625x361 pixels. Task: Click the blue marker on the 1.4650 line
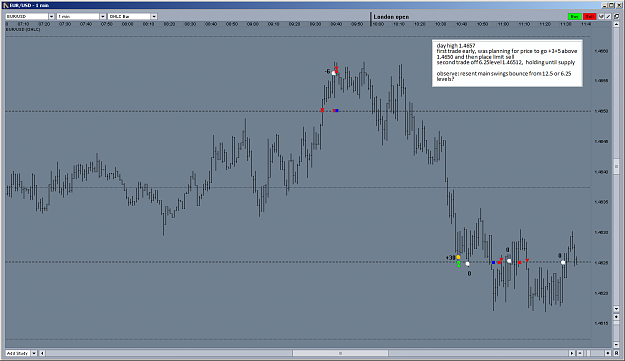click(x=337, y=110)
